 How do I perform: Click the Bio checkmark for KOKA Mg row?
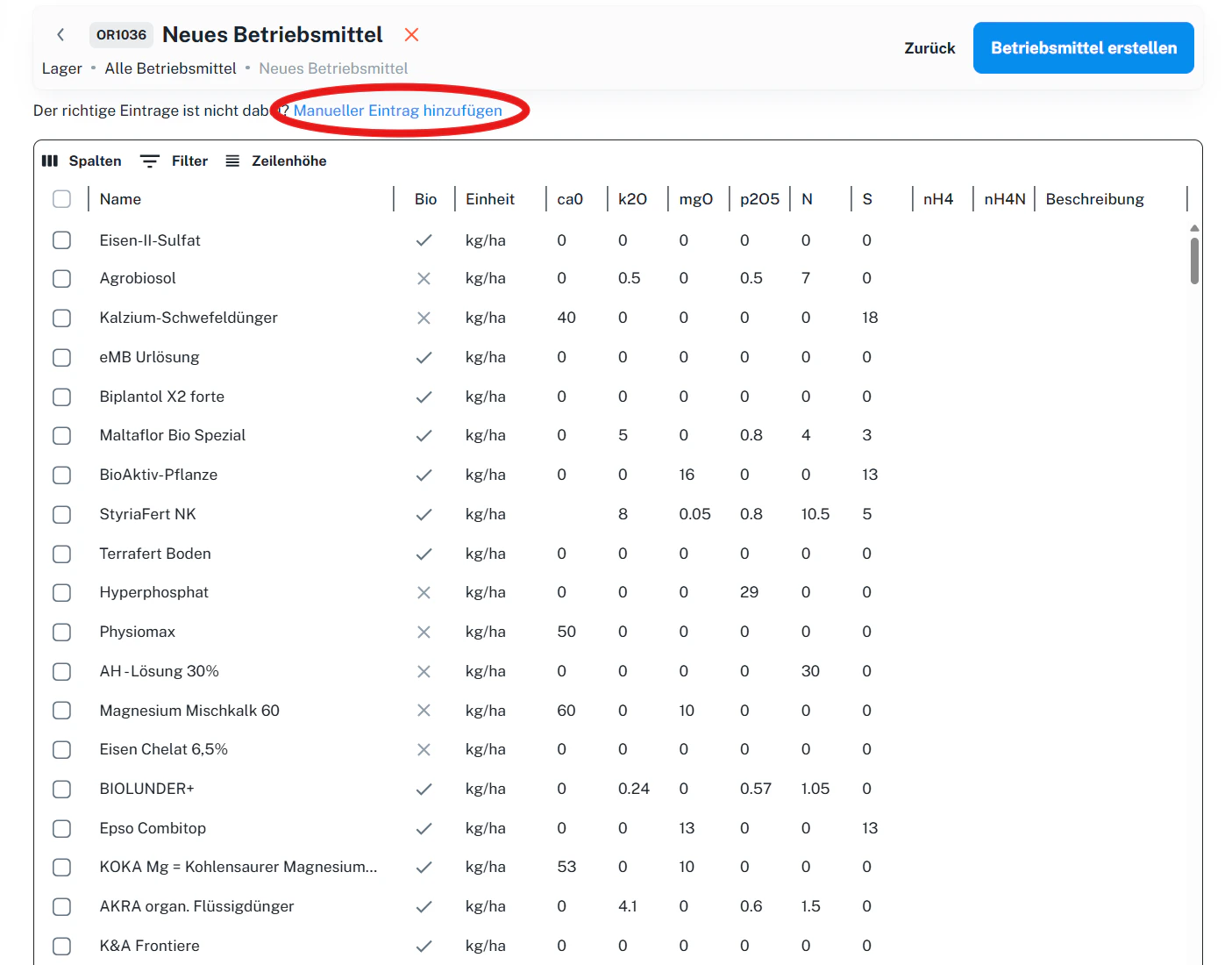click(424, 867)
